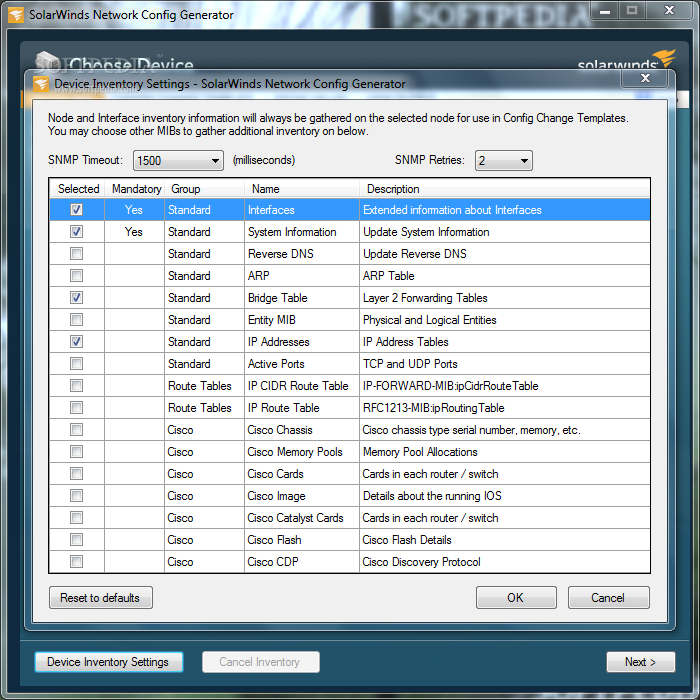Select the 'Cisco Discovery Protocol' cell

click(x=504, y=561)
